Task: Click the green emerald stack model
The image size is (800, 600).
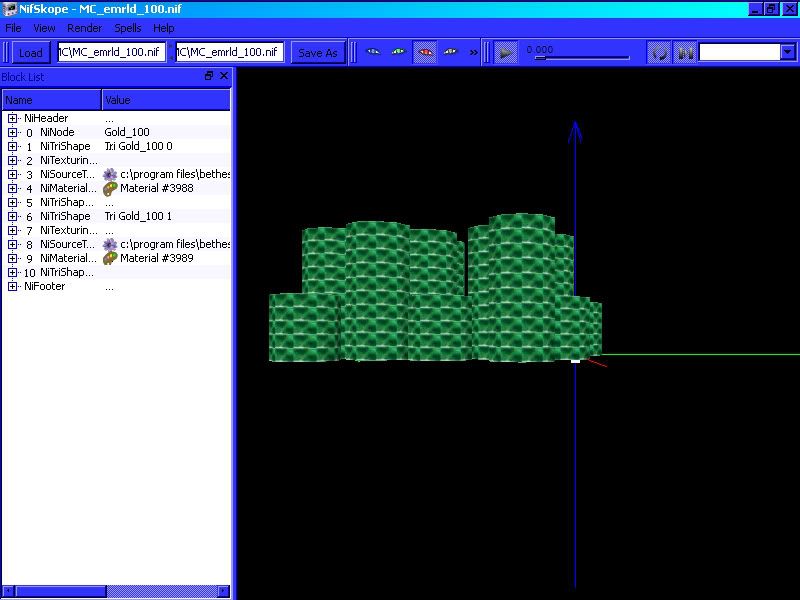Action: [435, 288]
